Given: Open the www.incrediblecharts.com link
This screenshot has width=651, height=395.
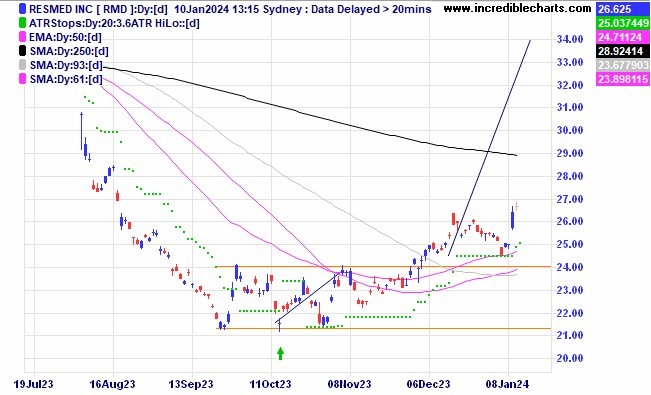Looking at the screenshot, I should click(517, 8).
